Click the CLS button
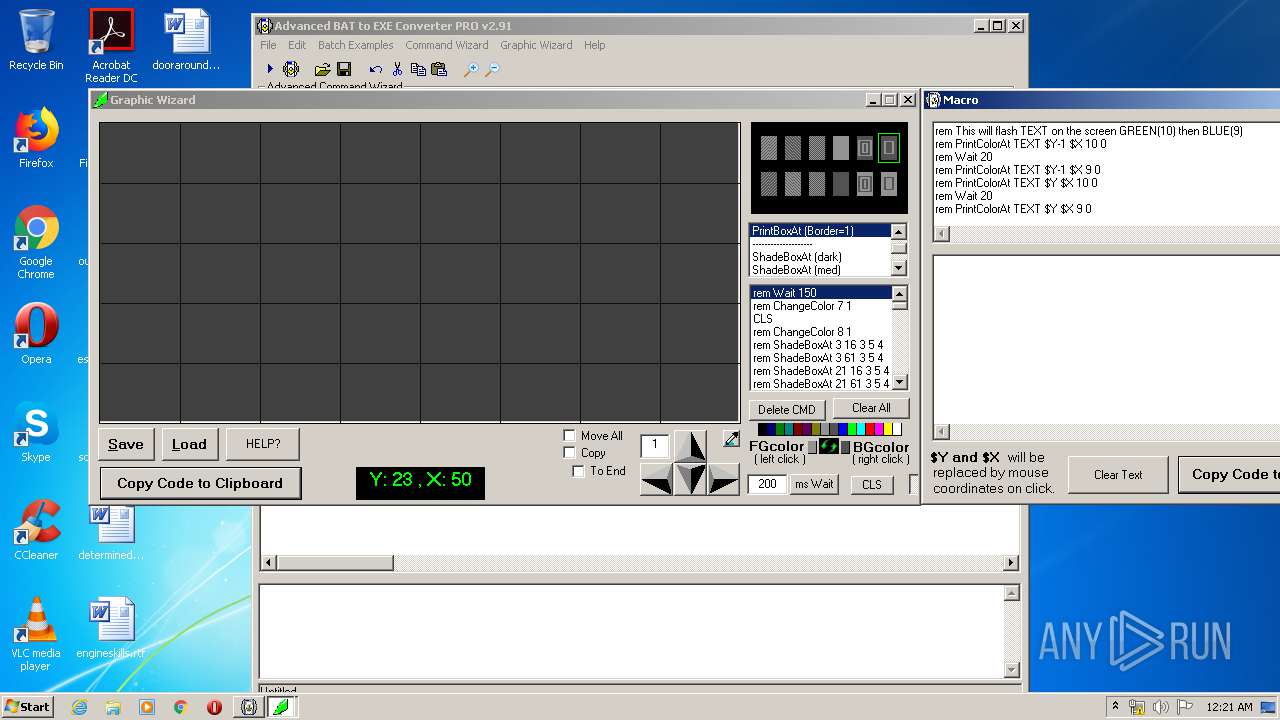Screen dimensions: 1280x720 point(872,484)
